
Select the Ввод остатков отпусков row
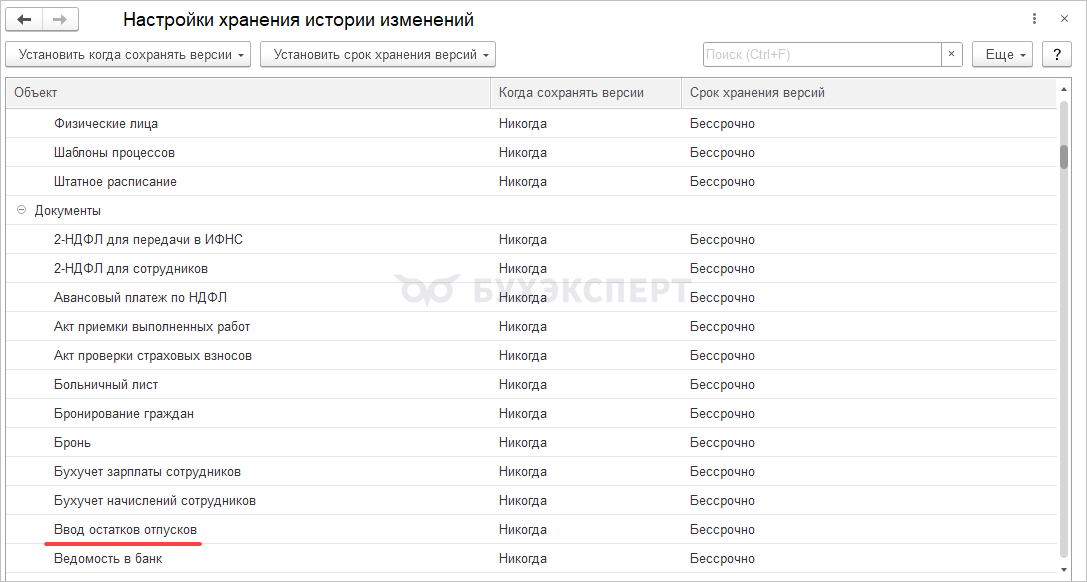(532, 529)
